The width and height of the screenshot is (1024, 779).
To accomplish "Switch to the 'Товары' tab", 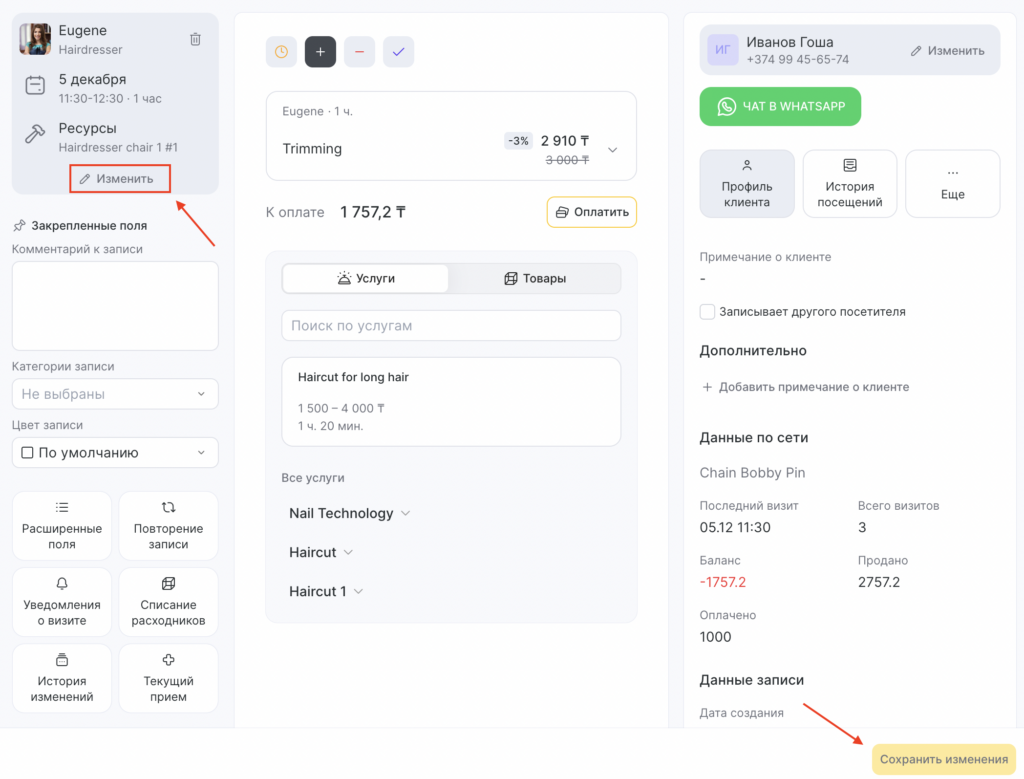I will (535, 278).
